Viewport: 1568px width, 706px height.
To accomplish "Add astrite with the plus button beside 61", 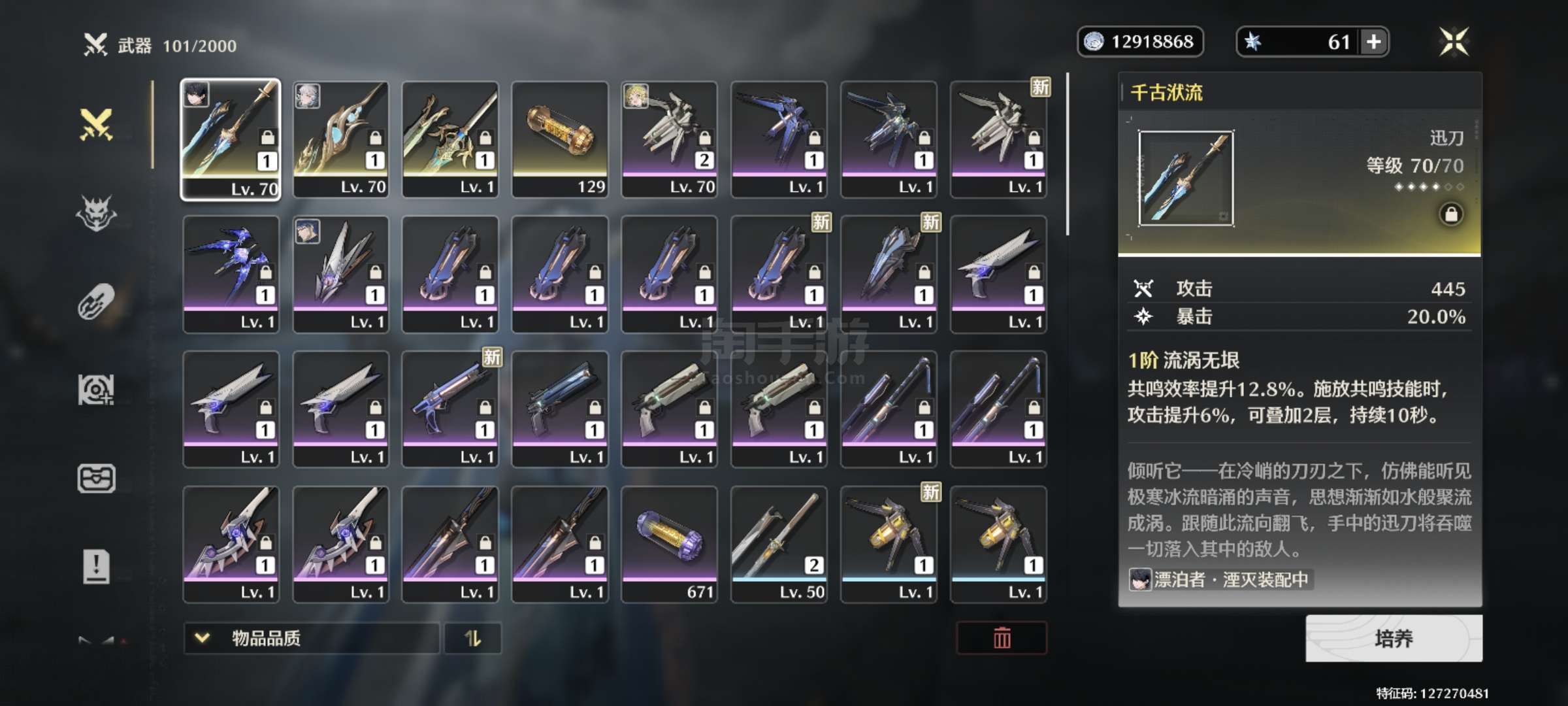I will click(x=1374, y=42).
